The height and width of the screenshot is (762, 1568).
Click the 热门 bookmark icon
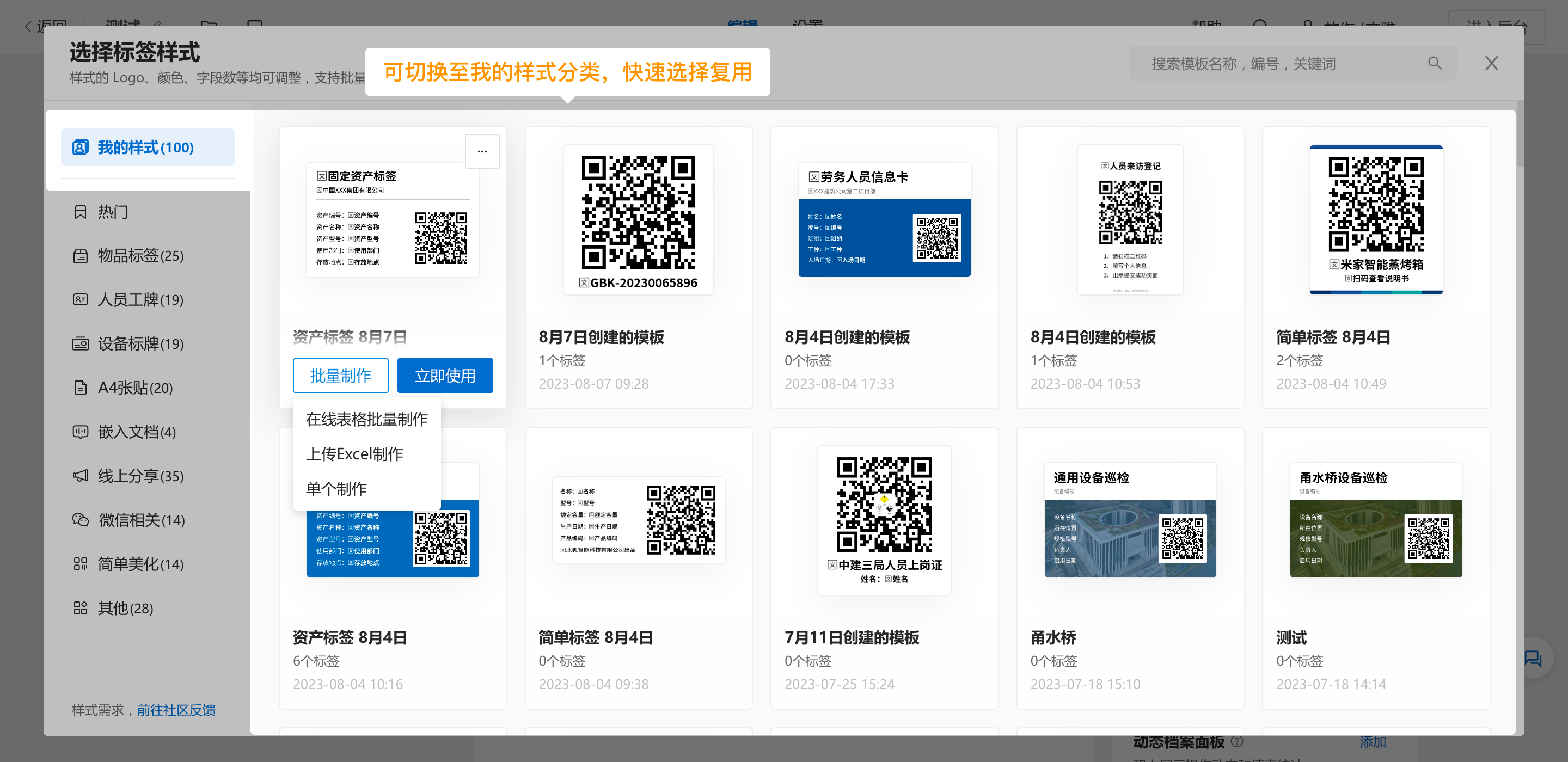(81, 212)
